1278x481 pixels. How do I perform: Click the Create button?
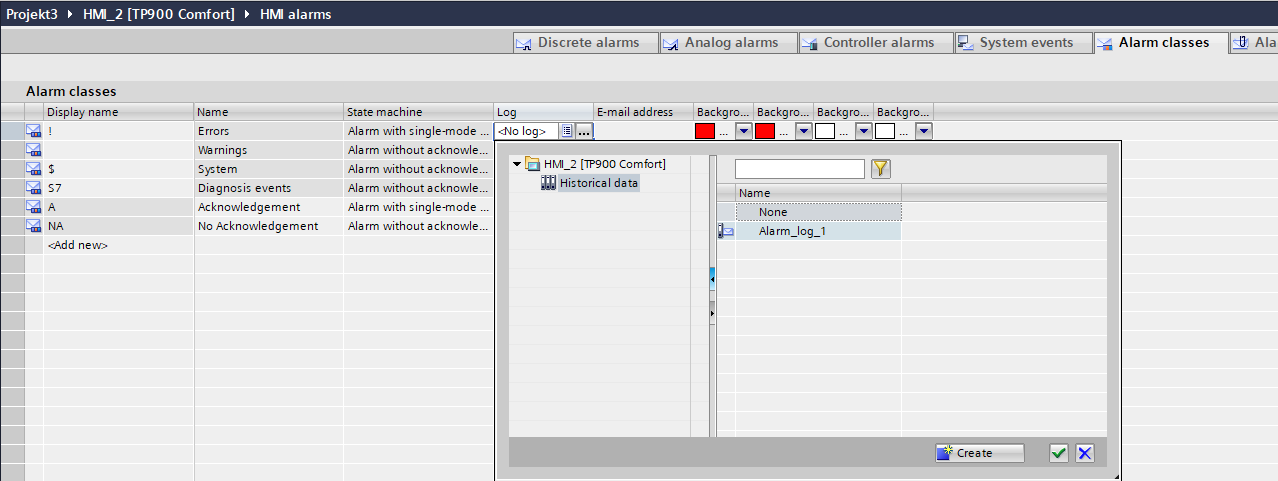click(x=980, y=453)
